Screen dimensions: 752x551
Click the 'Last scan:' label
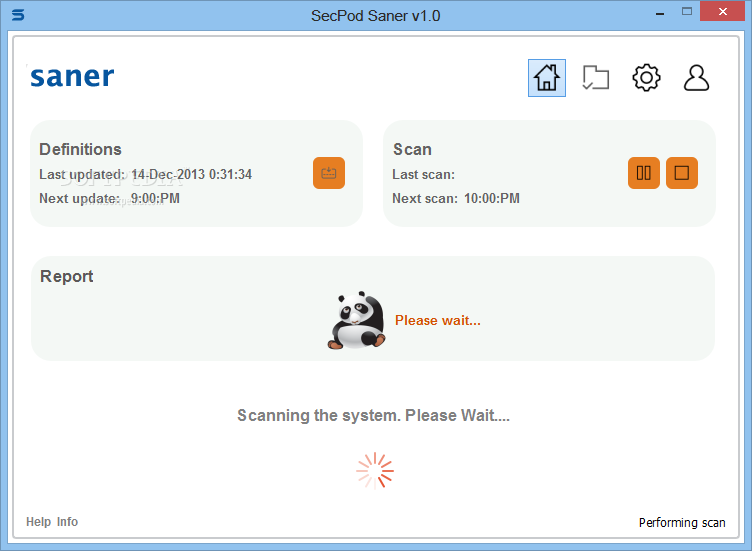pos(423,174)
